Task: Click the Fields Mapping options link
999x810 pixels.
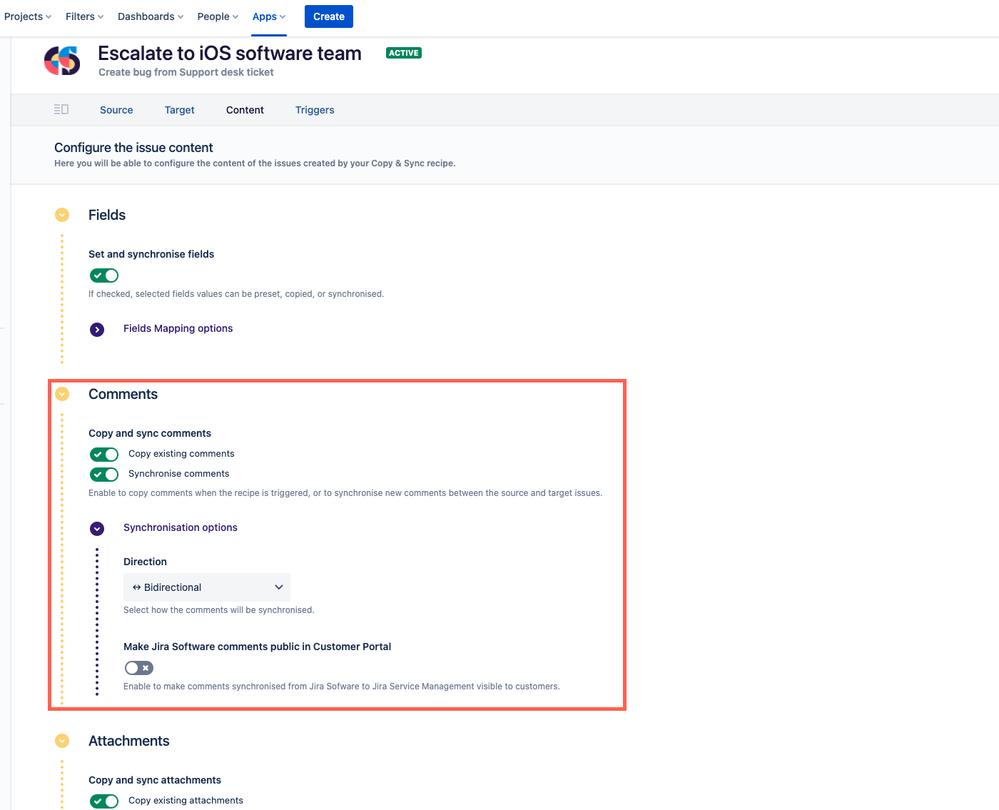Action: pyautogui.click(x=178, y=328)
